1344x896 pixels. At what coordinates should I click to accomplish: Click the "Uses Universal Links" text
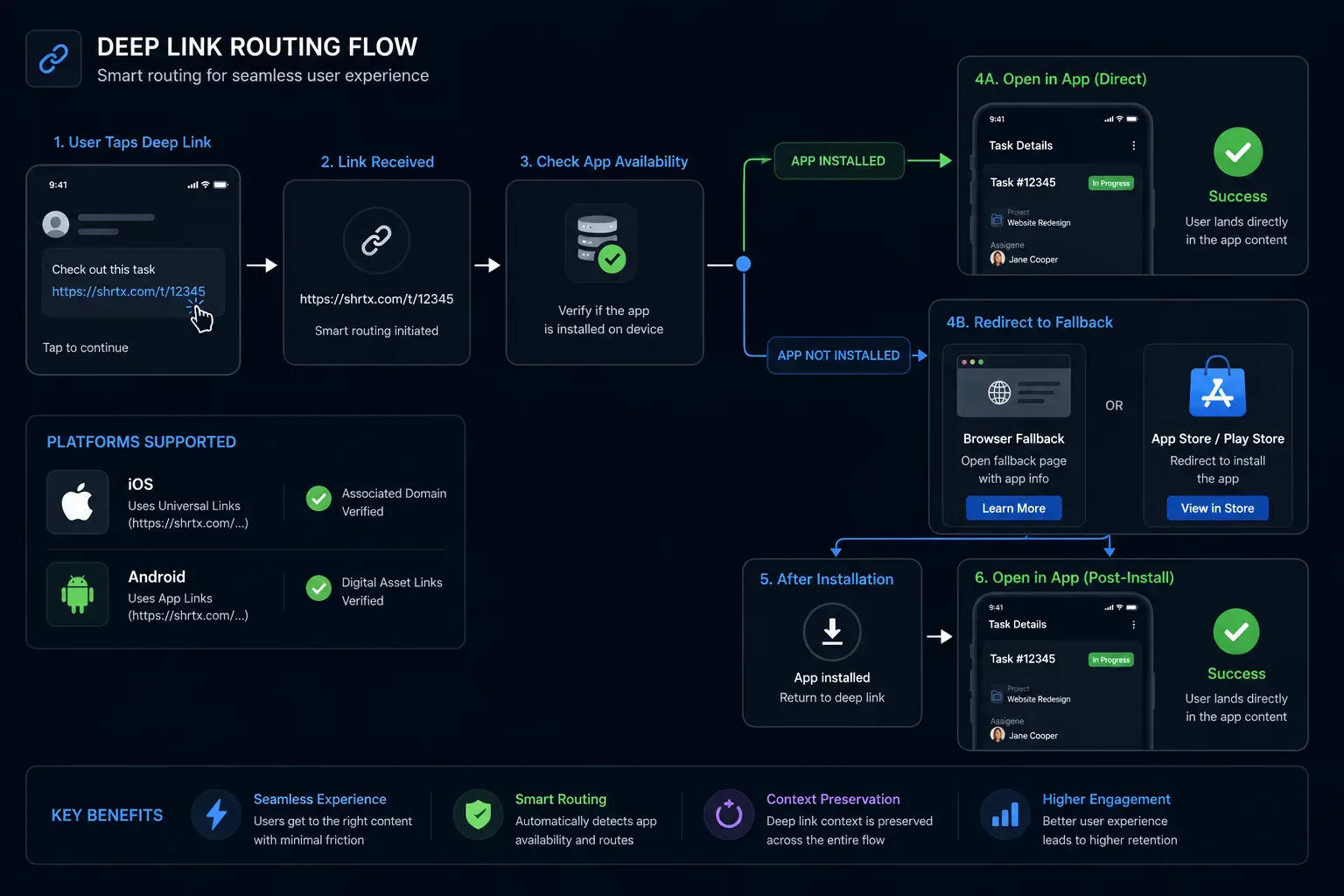point(184,506)
